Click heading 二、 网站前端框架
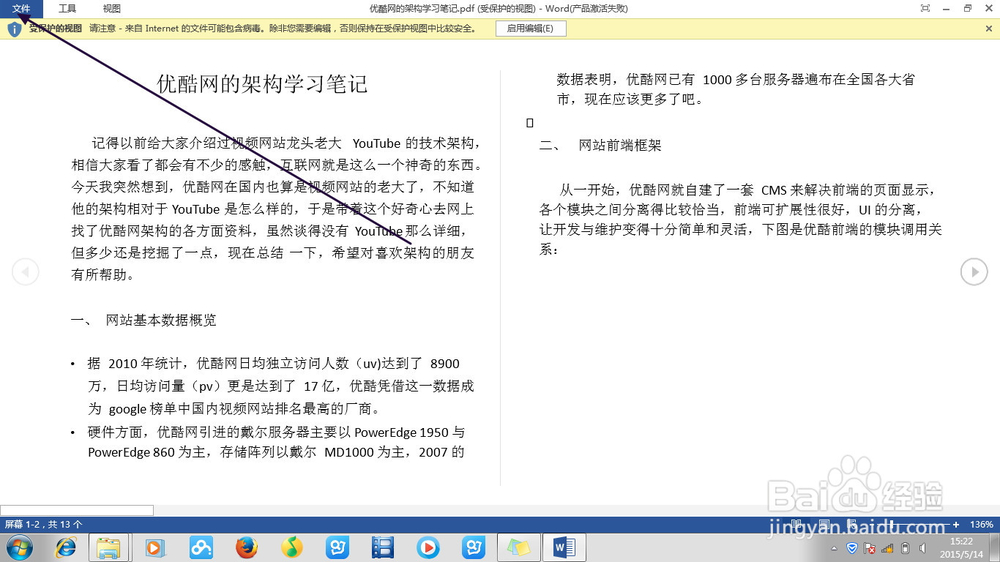This screenshot has height=562, width=1000. 600,145
